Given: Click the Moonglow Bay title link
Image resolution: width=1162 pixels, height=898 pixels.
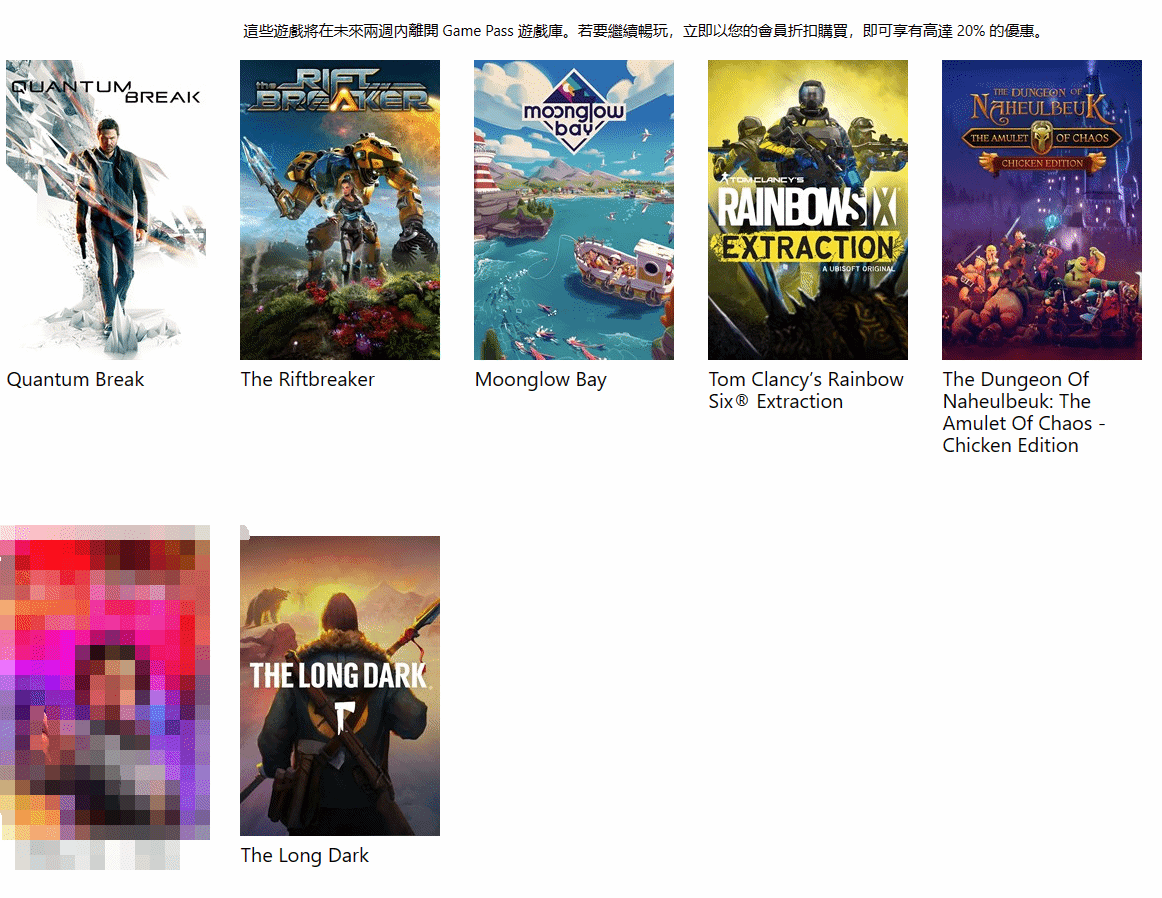Looking at the screenshot, I should click(x=541, y=380).
